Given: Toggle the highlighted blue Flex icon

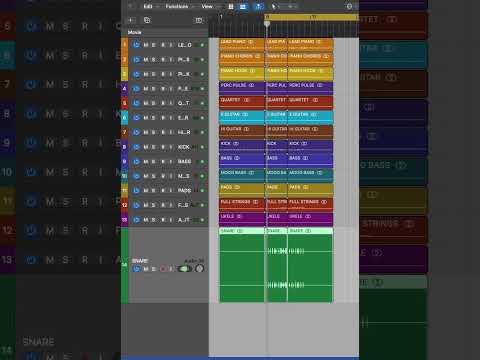Looking at the screenshot, I should [x=259, y=6].
